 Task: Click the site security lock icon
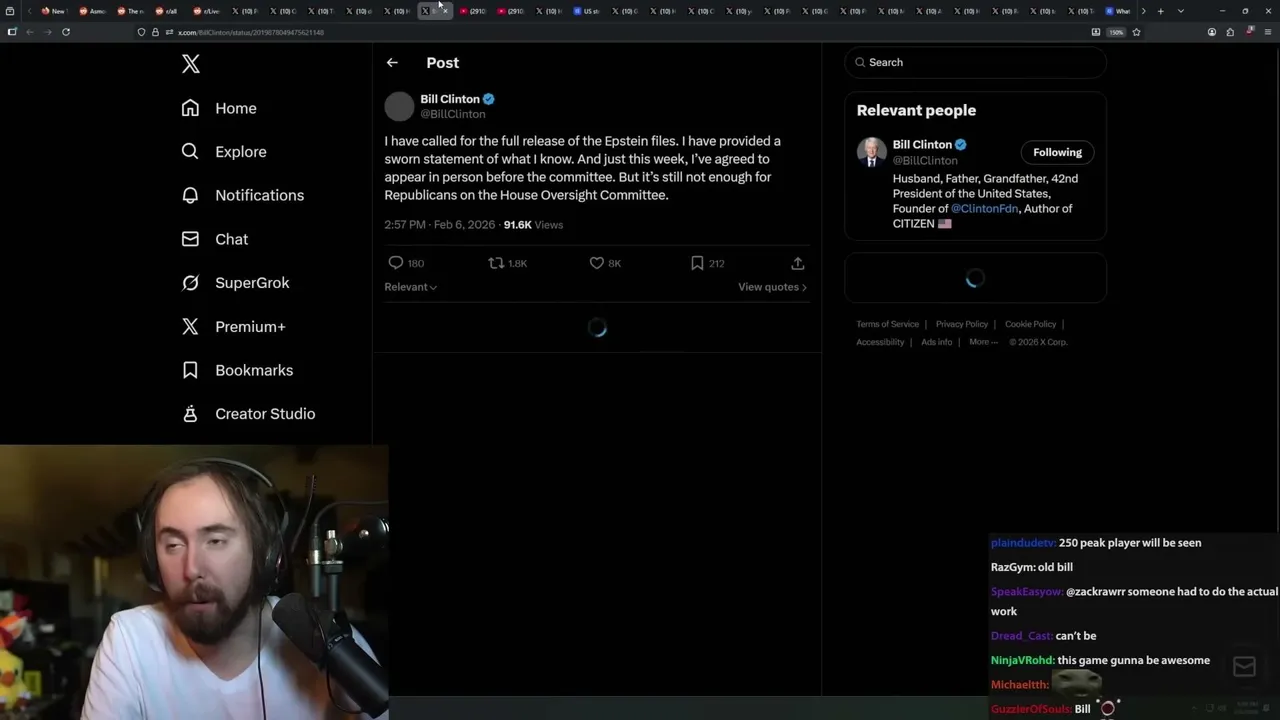(x=155, y=32)
